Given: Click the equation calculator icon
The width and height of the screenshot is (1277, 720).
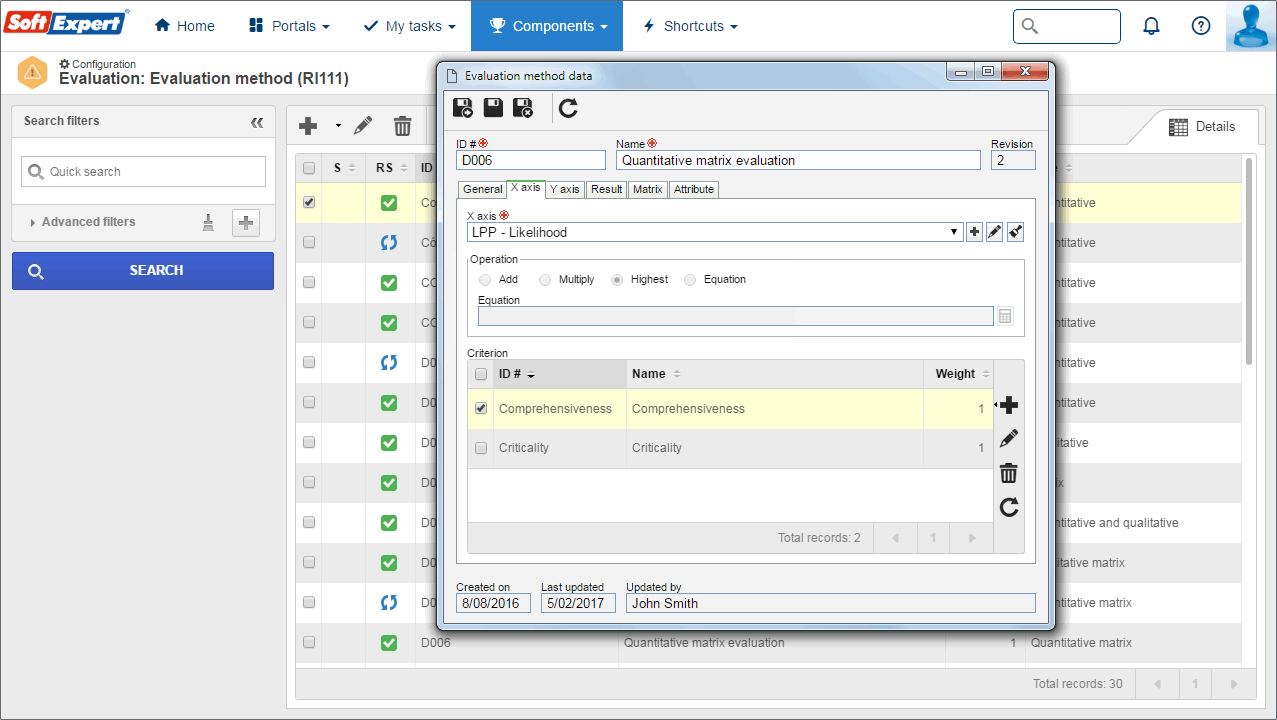Looking at the screenshot, I should [1005, 316].
